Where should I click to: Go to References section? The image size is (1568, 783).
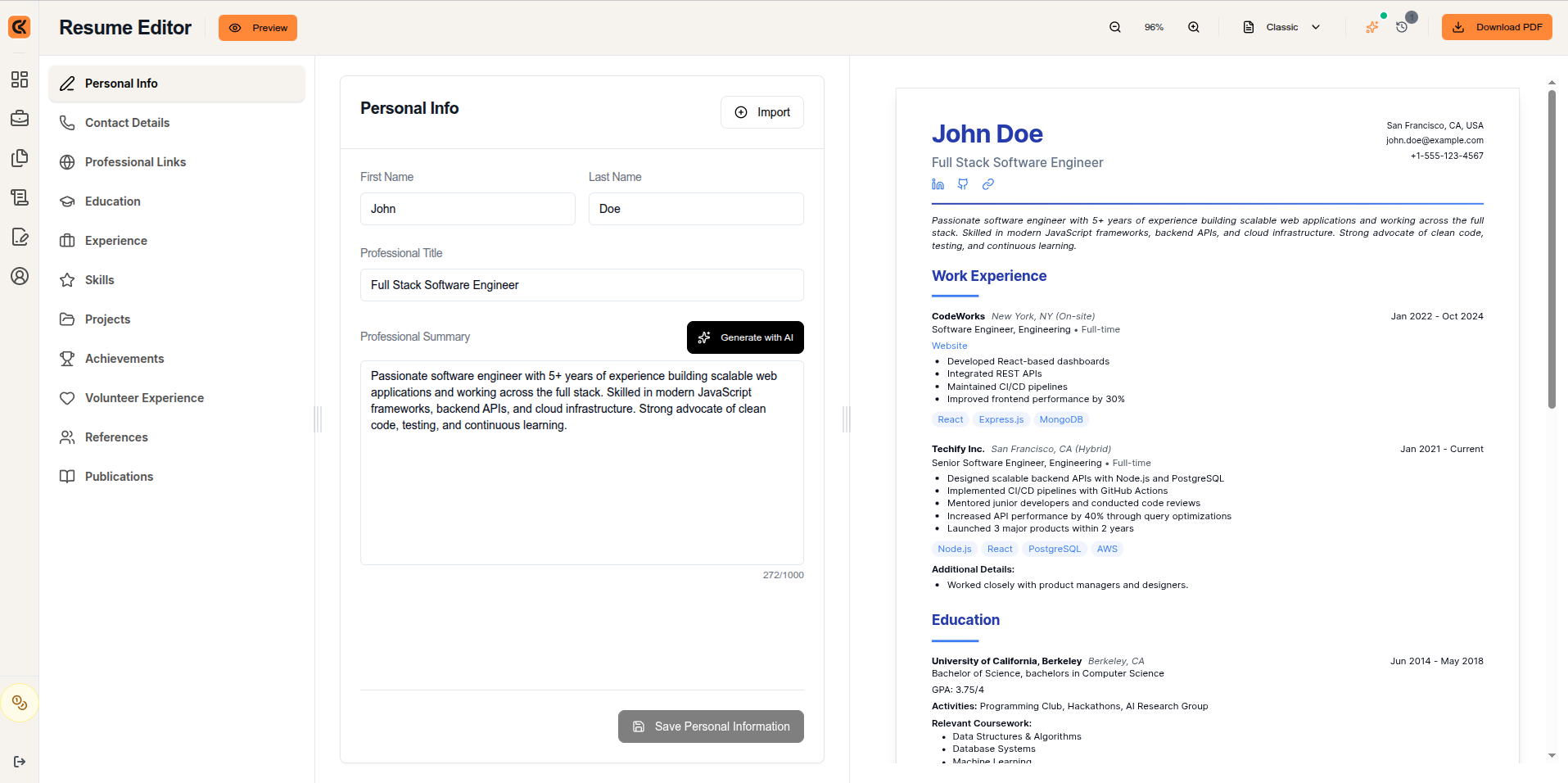(177, 437)
